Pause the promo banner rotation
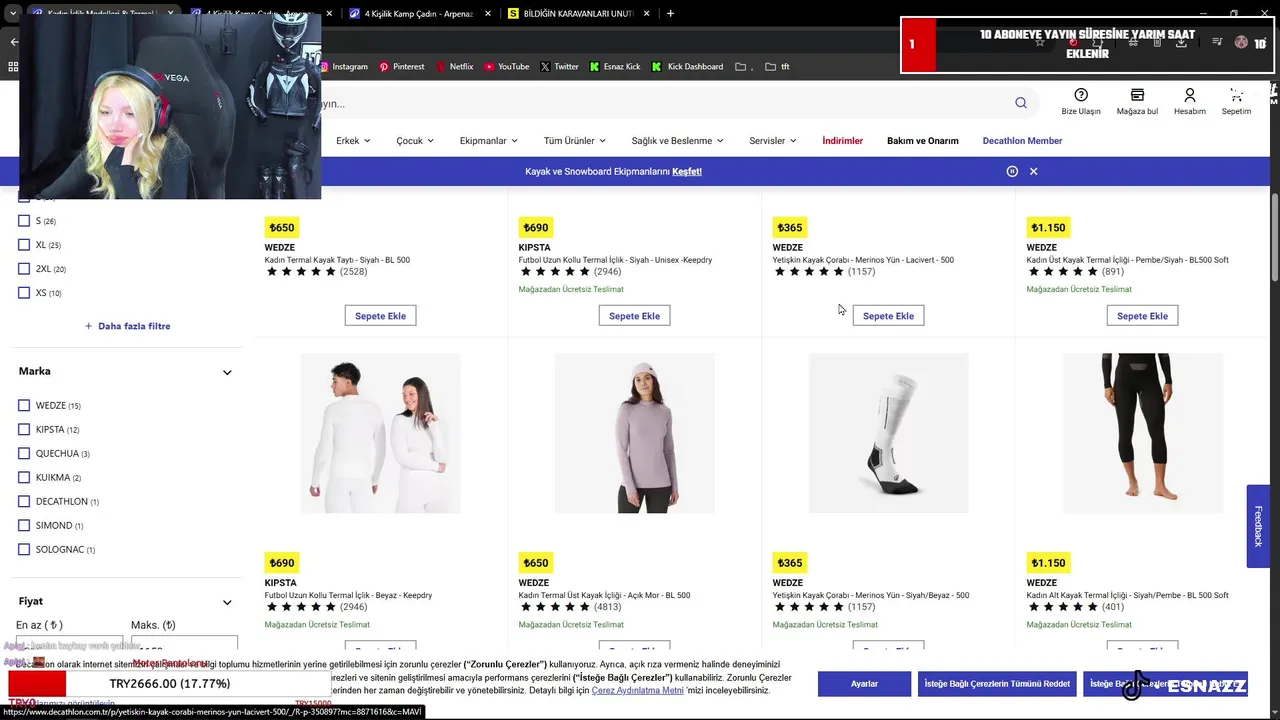The height and width of the screenshot is (720, 1280). [1012, 171]
